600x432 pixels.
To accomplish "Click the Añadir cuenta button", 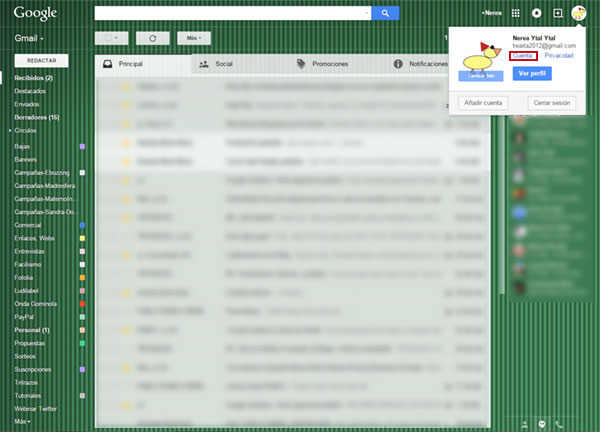I will [x=483, y=103].
